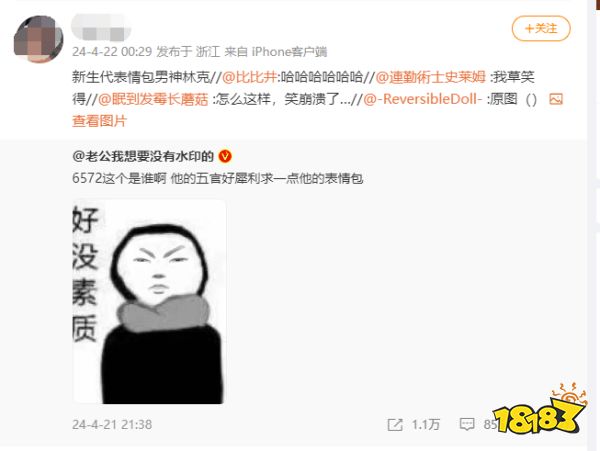Screen dimensions: 600x451
Task: Click the @比比井 mention link
Action: (249, 77)
